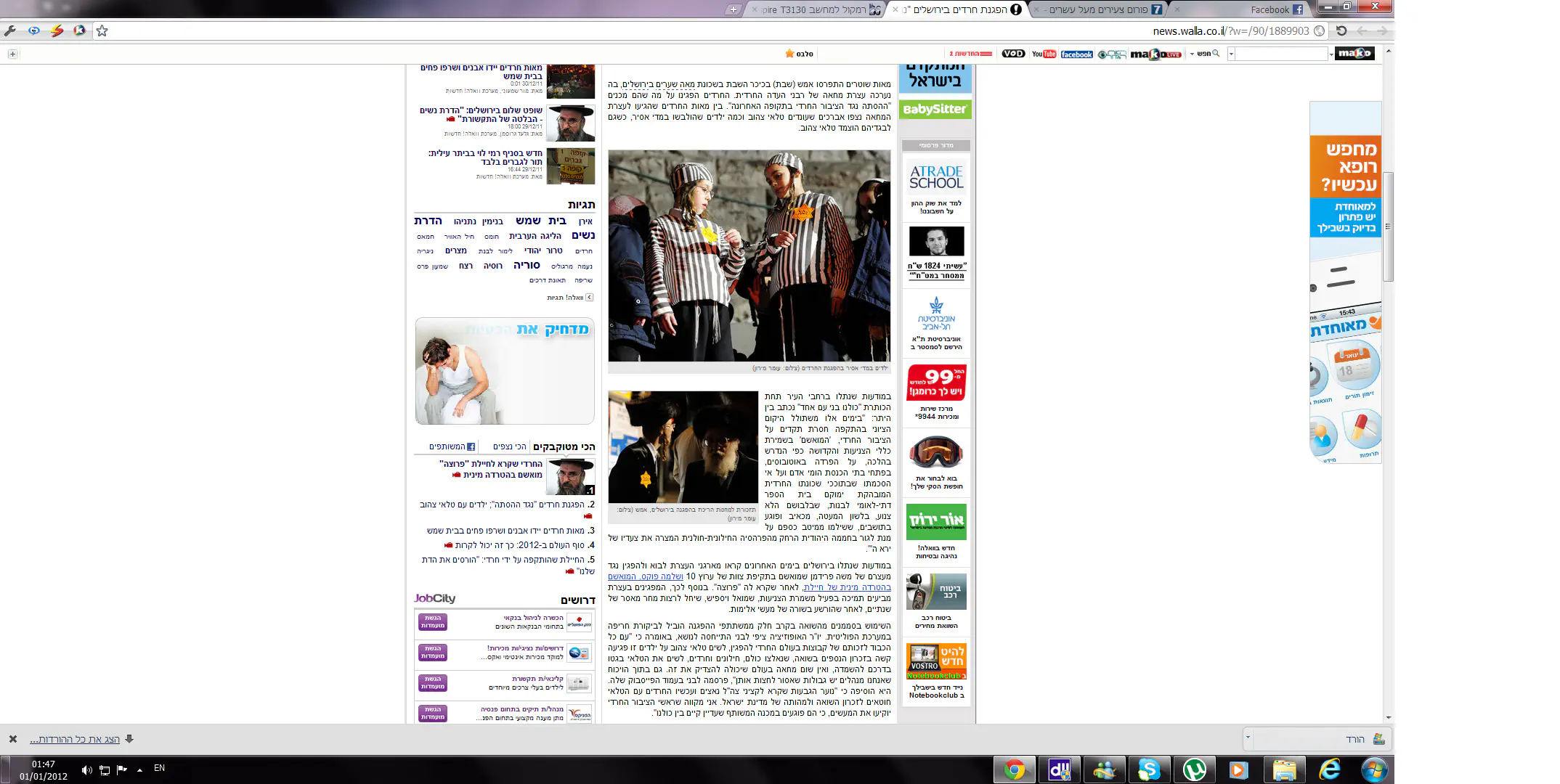This screenshot has height=784, width=1560.
Task: Click facebook button in mako toolbar
Action: coord(1076,54)
